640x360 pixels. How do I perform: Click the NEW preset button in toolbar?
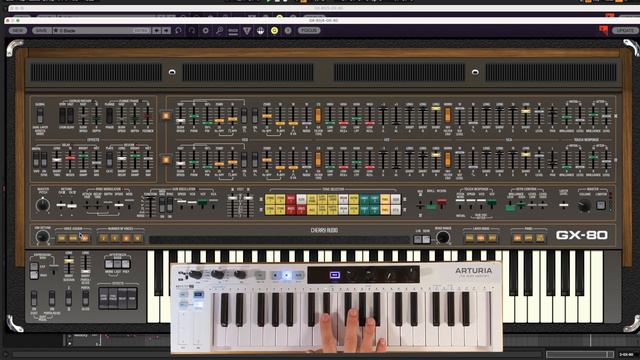pos(18,31)
